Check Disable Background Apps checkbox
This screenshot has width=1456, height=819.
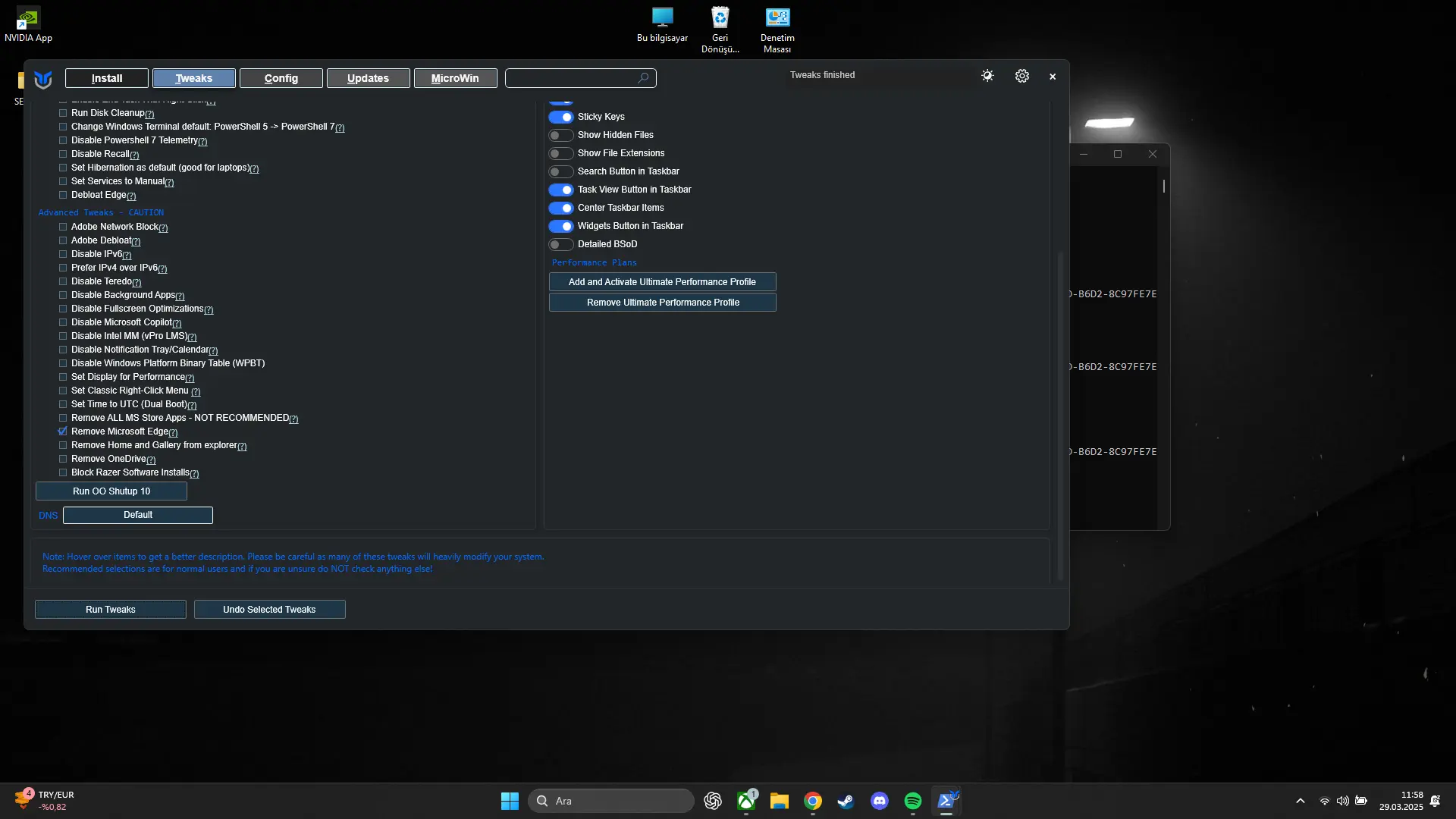click(x=63, y=295)
